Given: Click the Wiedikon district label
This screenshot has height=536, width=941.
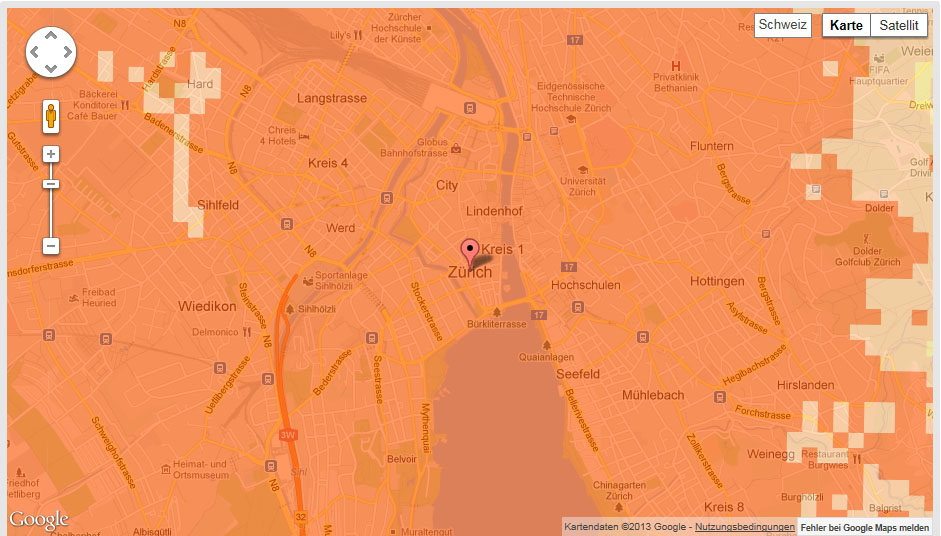Looking at the screenshot, I should 207,306.
